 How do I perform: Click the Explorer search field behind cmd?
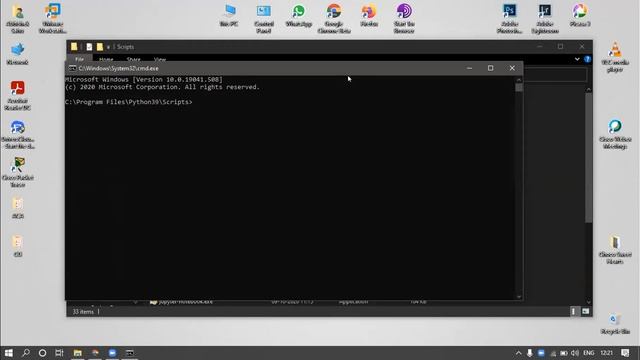[555, 75]
